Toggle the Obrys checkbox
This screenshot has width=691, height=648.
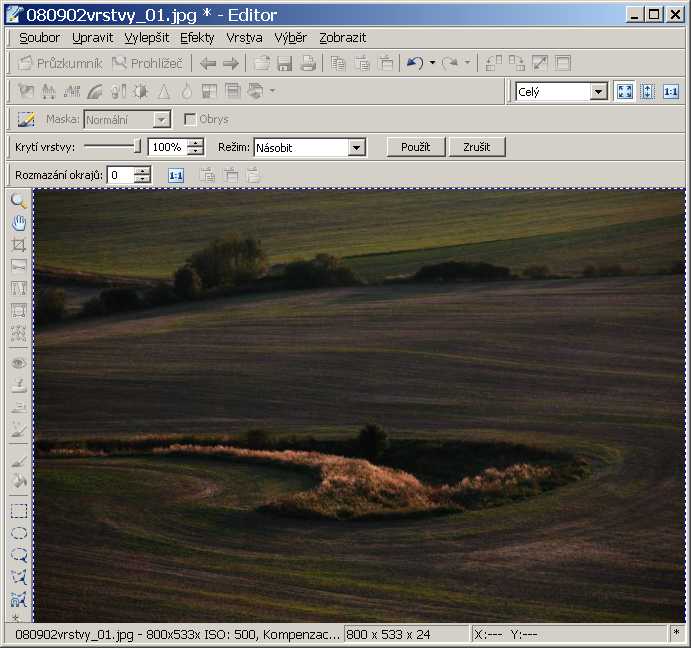pyautogui.click(x=190, y=120)
